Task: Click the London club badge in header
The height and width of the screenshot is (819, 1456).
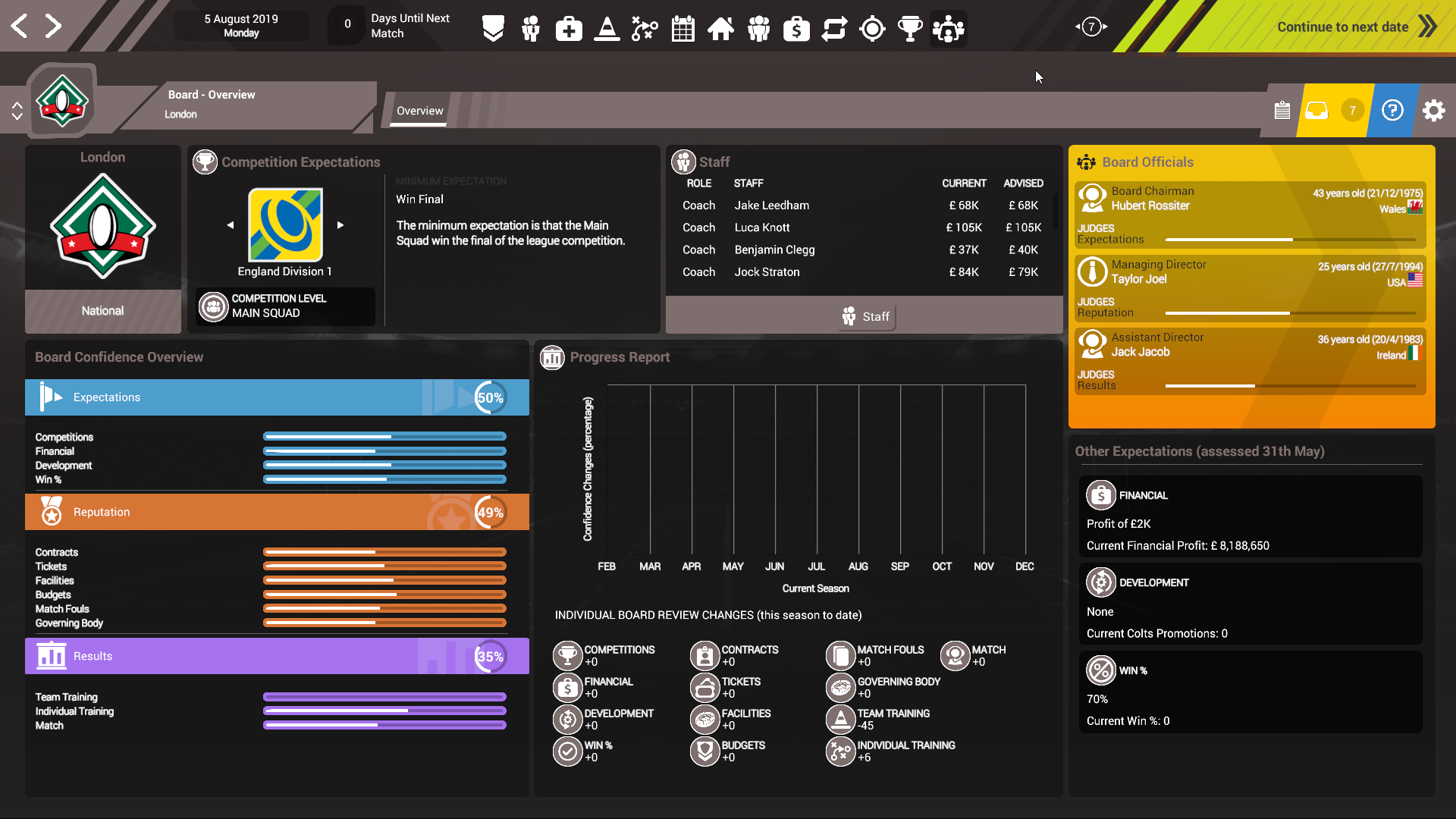Action: click(62, 100)
